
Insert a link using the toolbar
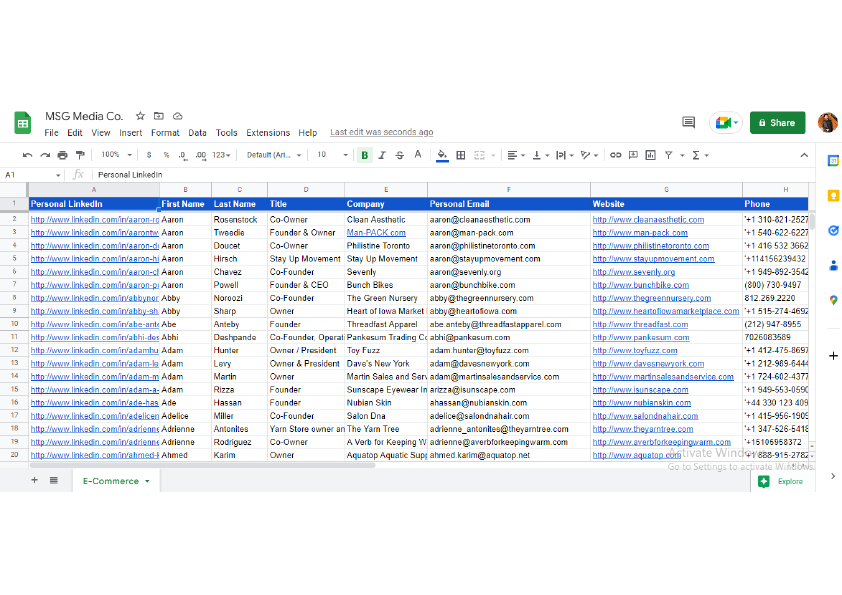[615, 155]
